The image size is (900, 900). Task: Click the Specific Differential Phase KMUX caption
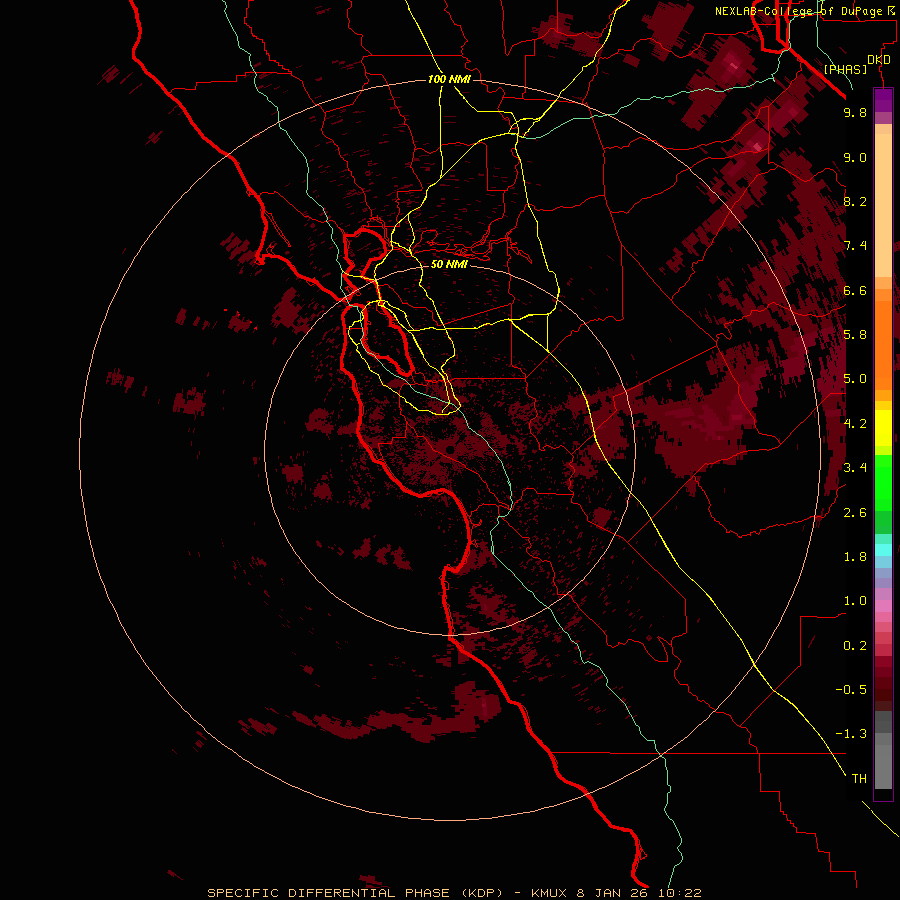pos(454,893)
